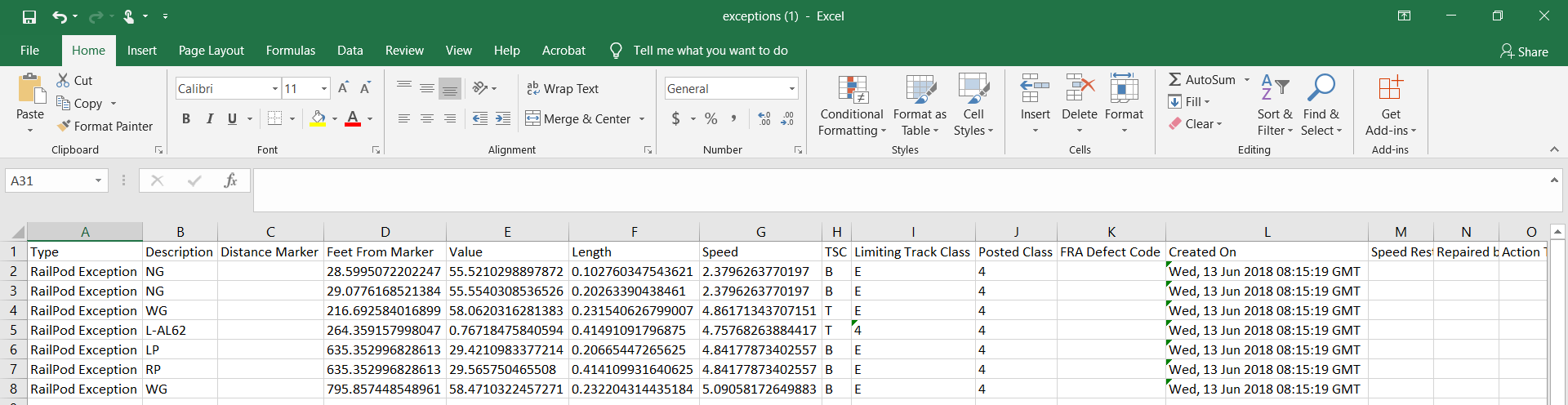Image resolution: width=1568 pixels, height=405 pixels.
Task: Click the Share button
Action: click(1524, 51)
